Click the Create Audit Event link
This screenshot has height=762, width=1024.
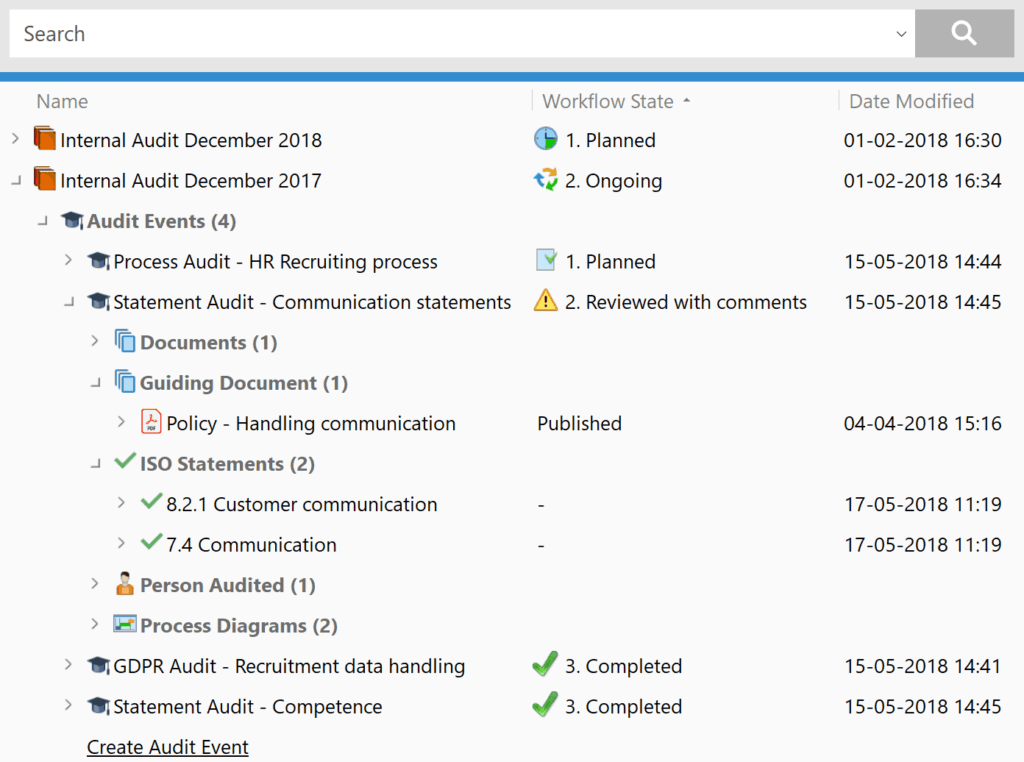pyautogui.click(x=167, y=747)
